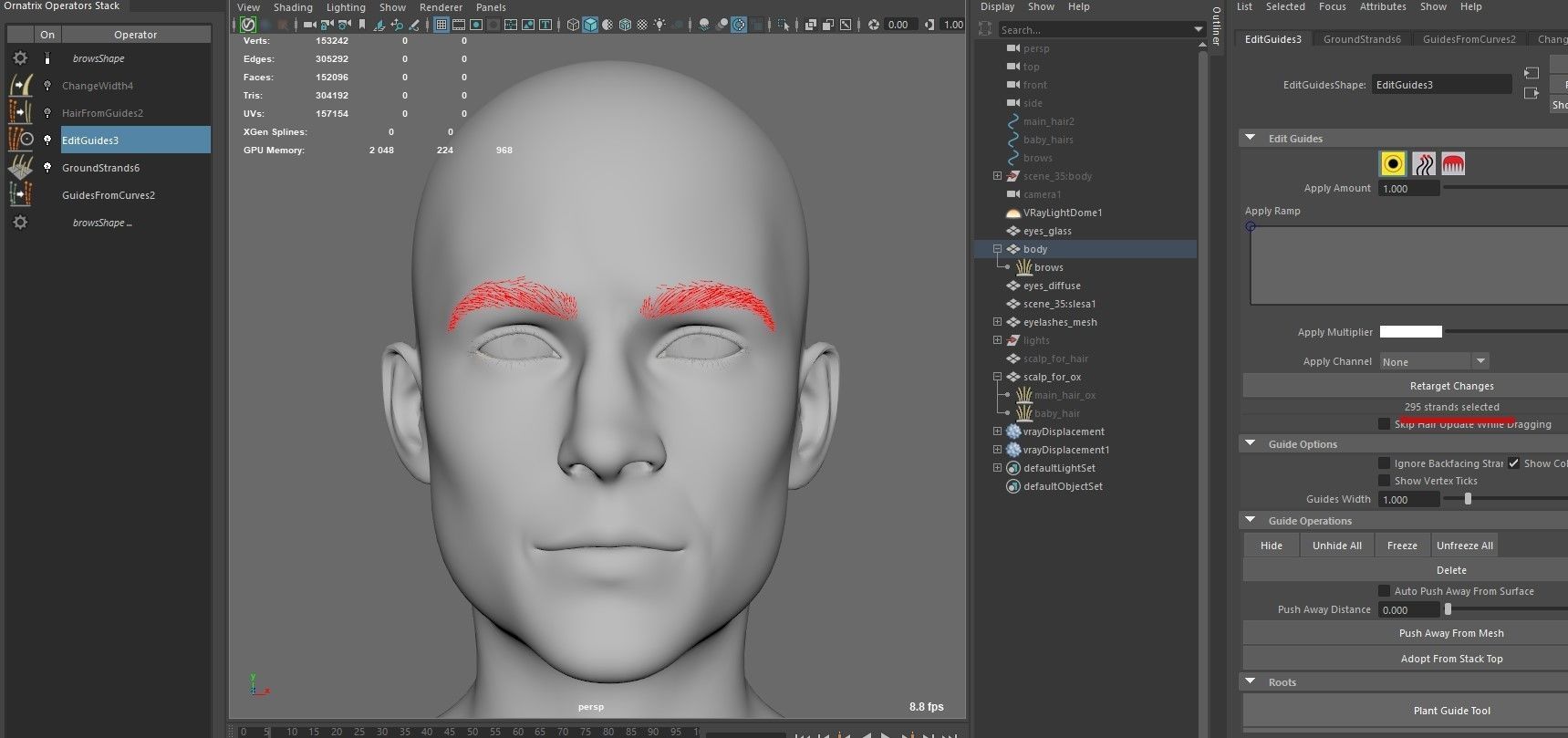Expand the eyelashes_mesh node
Screen dimensions: 1568x738
997,322
